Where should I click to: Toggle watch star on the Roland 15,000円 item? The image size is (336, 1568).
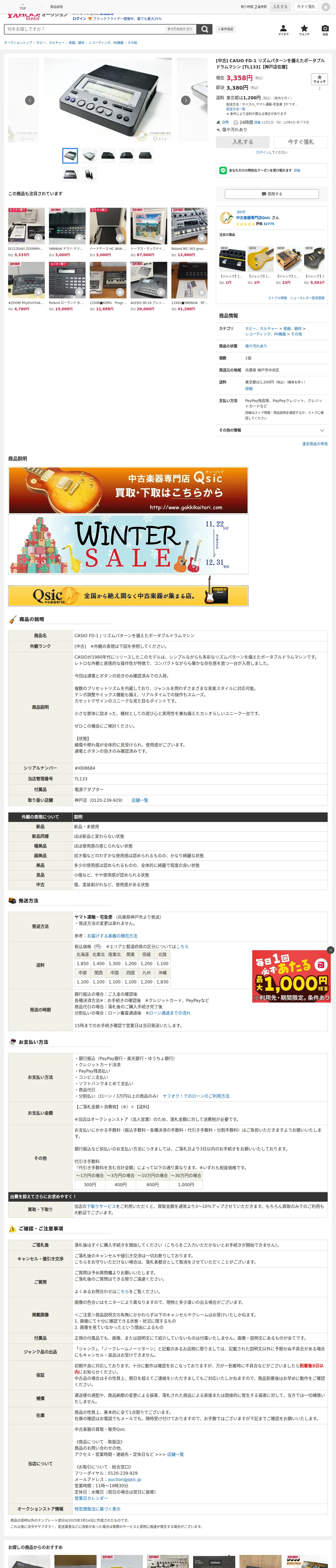pyautogui.click(x=79, y=292)
